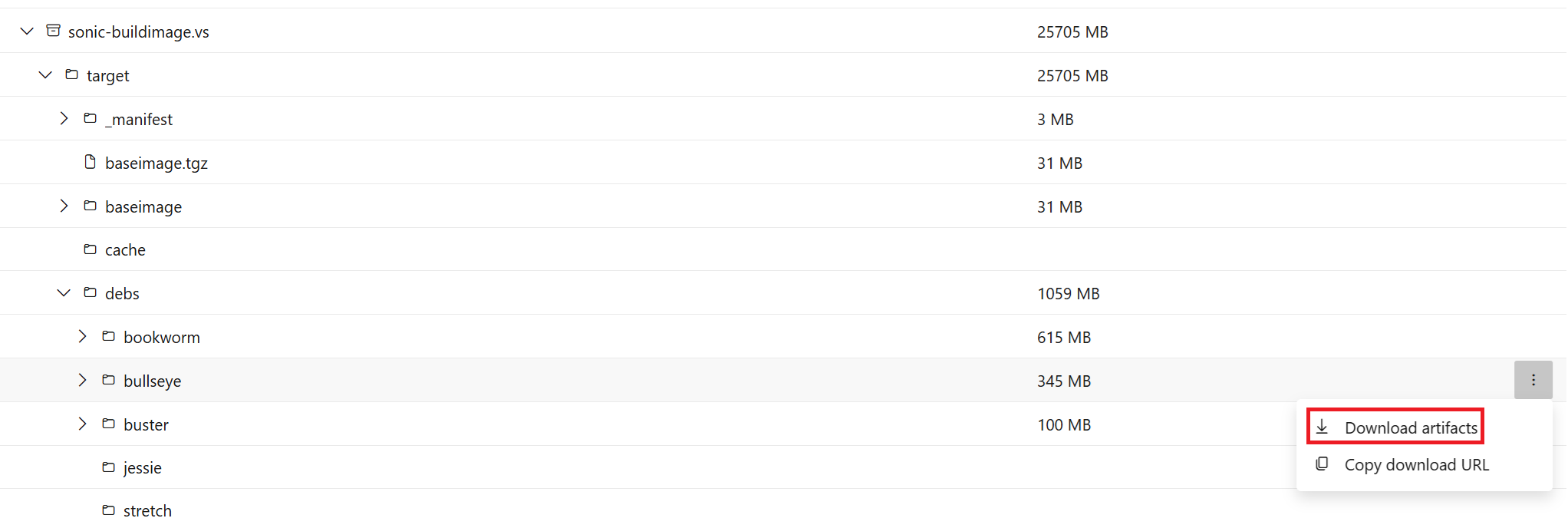This screenshot has width=1568, height=528.
Task: Click the download arrow icon in menu
Action: coord(1322,427)
